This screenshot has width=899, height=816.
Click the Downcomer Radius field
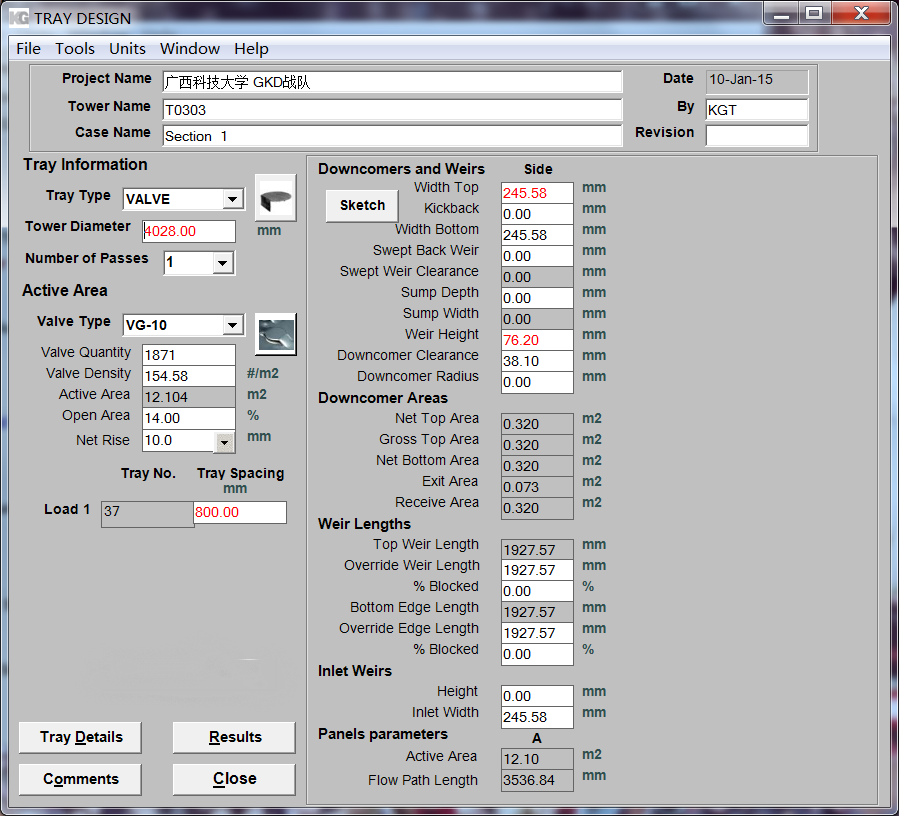[537, 382]
